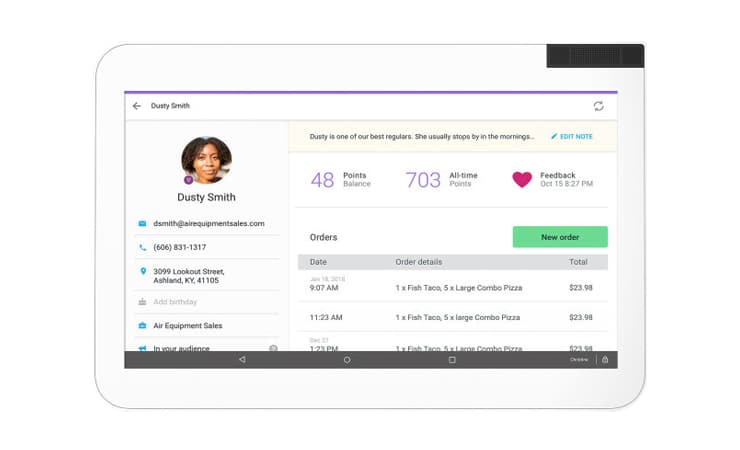Click the Edit Note link
This screenshot has width=740, height=450.
point(572,136)
